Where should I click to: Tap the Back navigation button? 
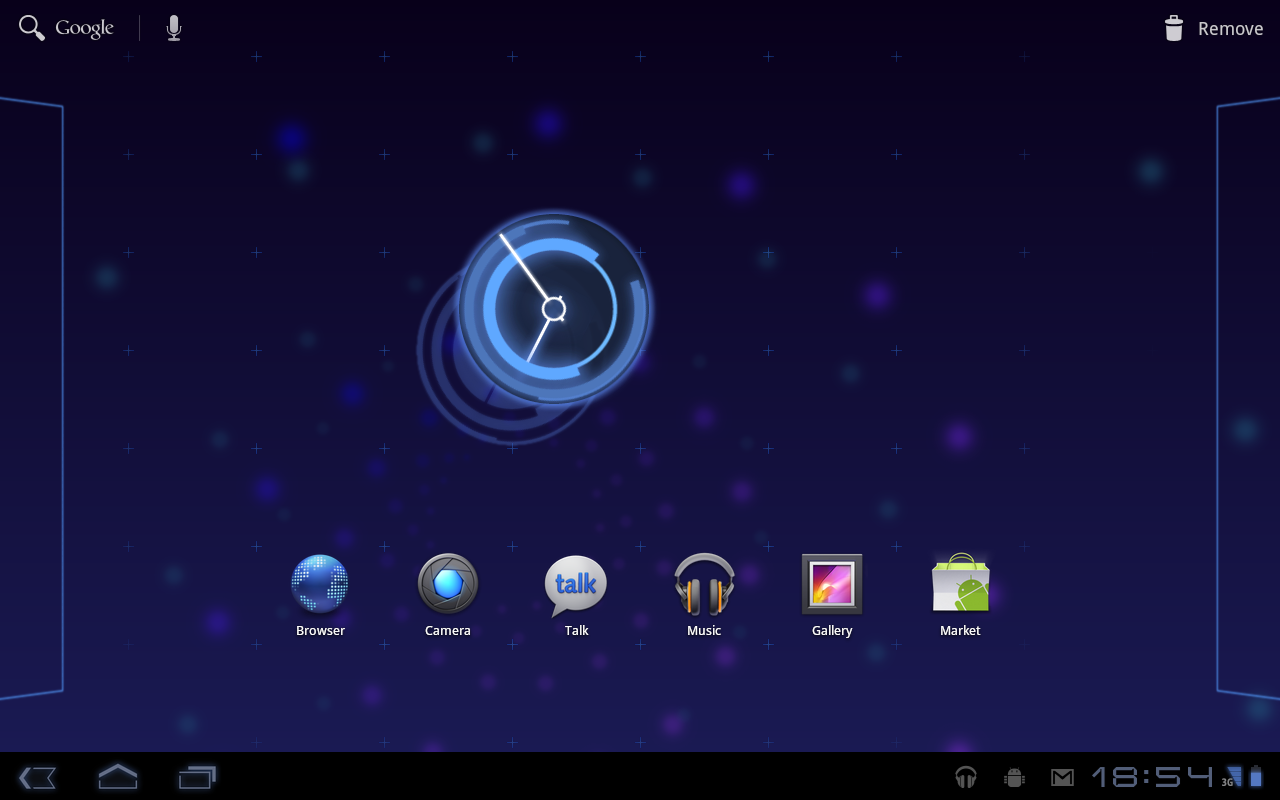[x=37, y=777]
